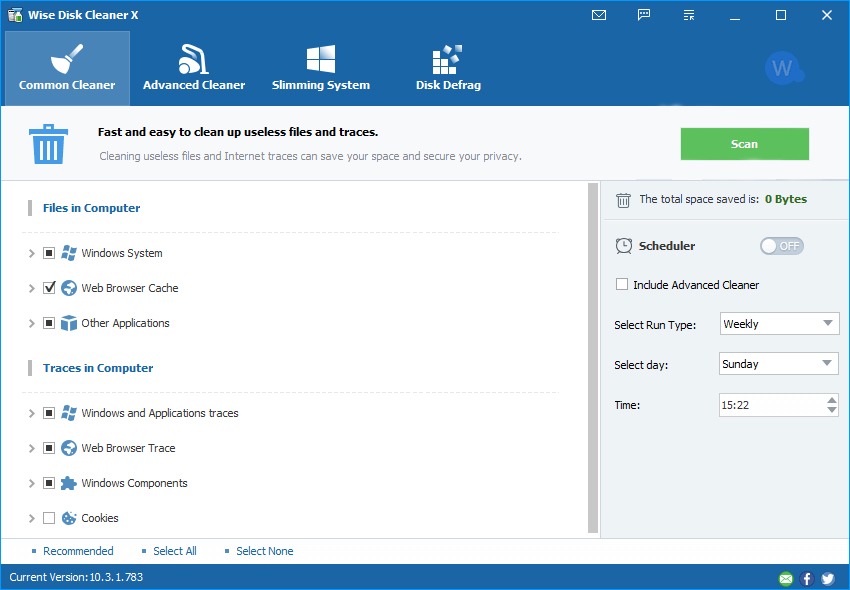Toggle the Windows System checkbox

tap(49, 253)
